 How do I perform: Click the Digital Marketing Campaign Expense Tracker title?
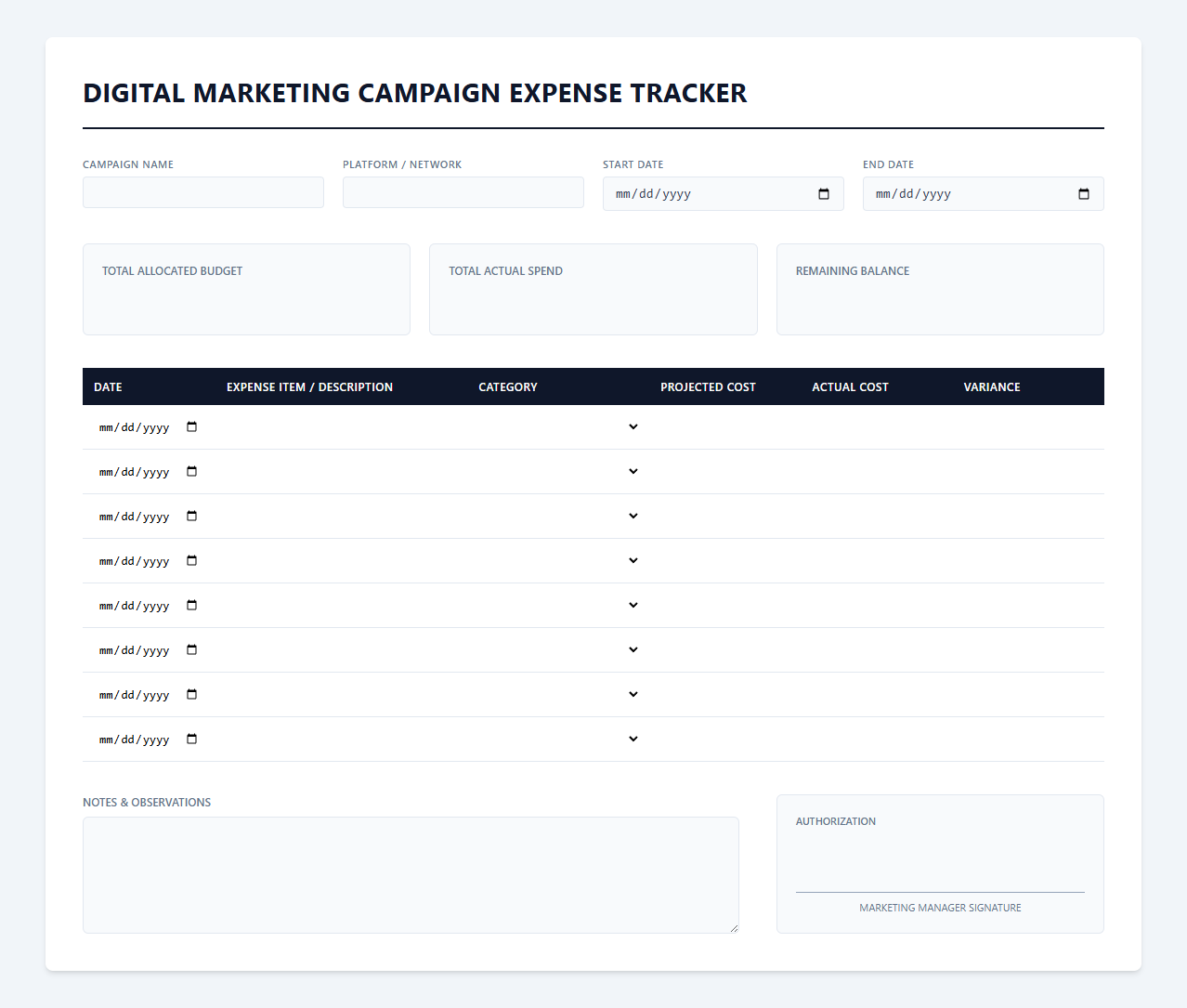(415, 93)
